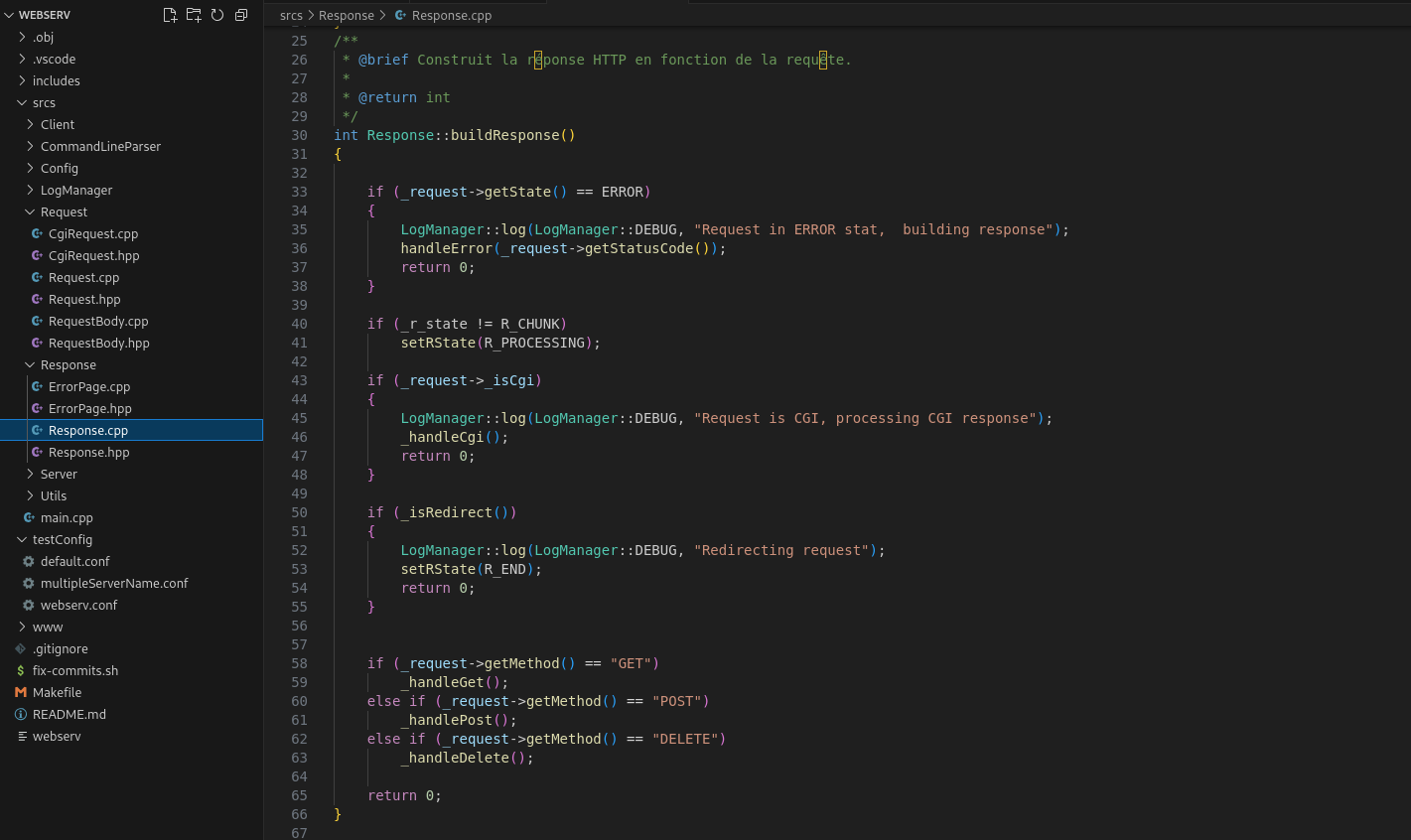Click the gear icon beside multipleServerName.conf
Viewport: 1411px width, 840px height.
(x=29, y=583)
